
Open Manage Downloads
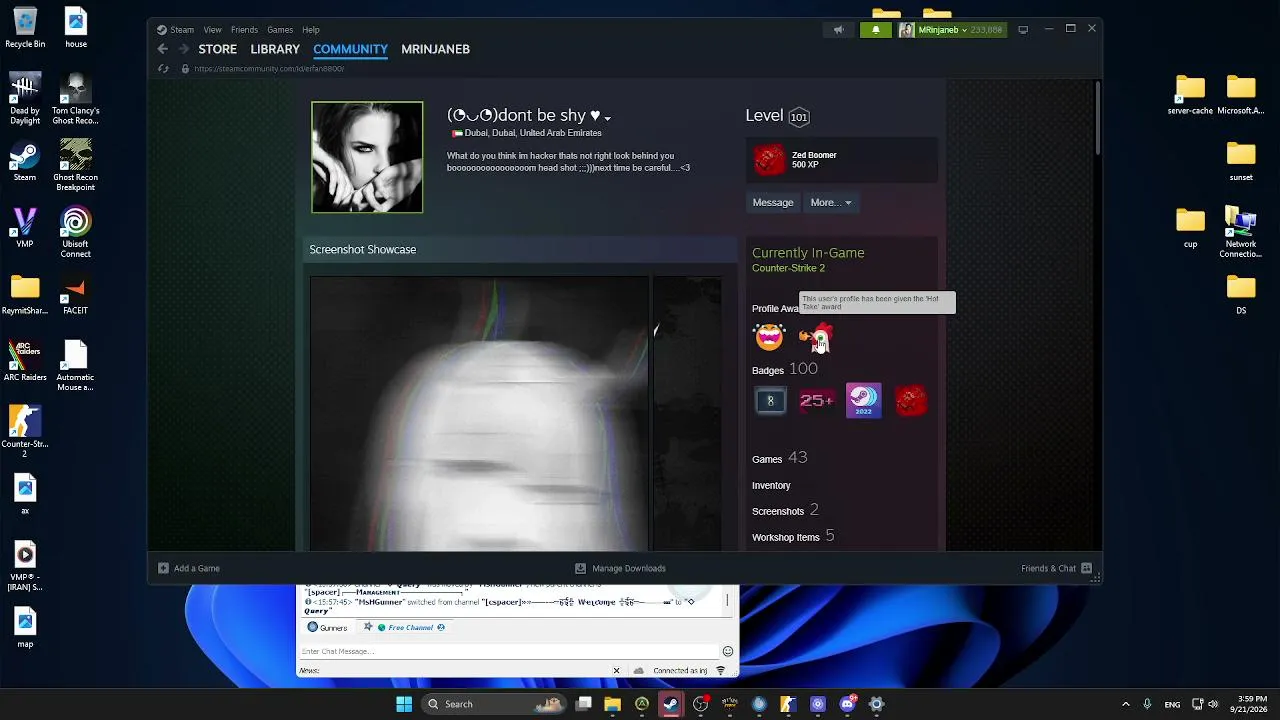[620, 568]
